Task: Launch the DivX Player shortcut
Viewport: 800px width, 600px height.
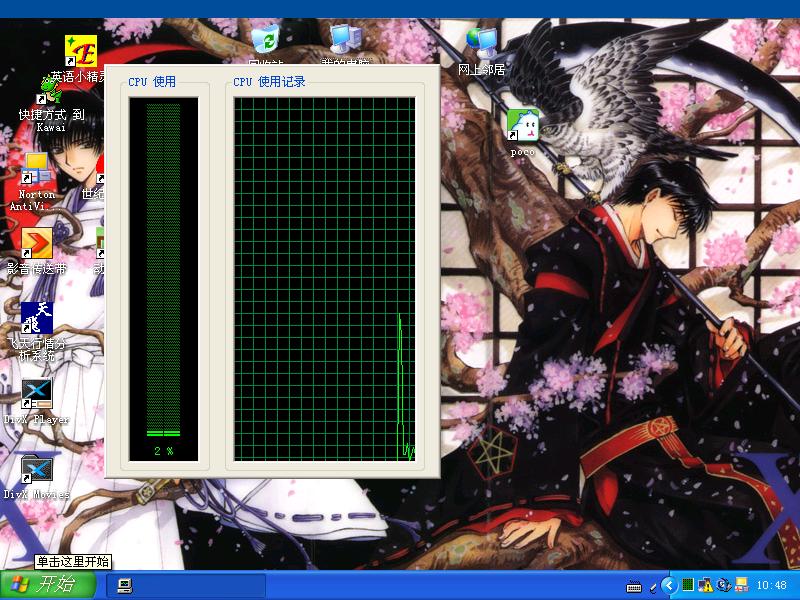Action: [37, 393]
